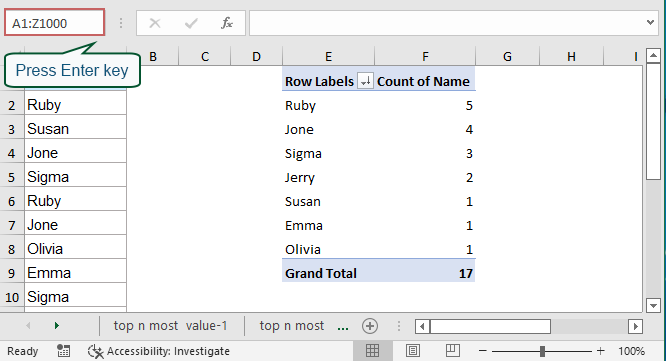Switch to Normal view
The width and height of the screenshot is (666, 361).
click(x=373, y=351)
